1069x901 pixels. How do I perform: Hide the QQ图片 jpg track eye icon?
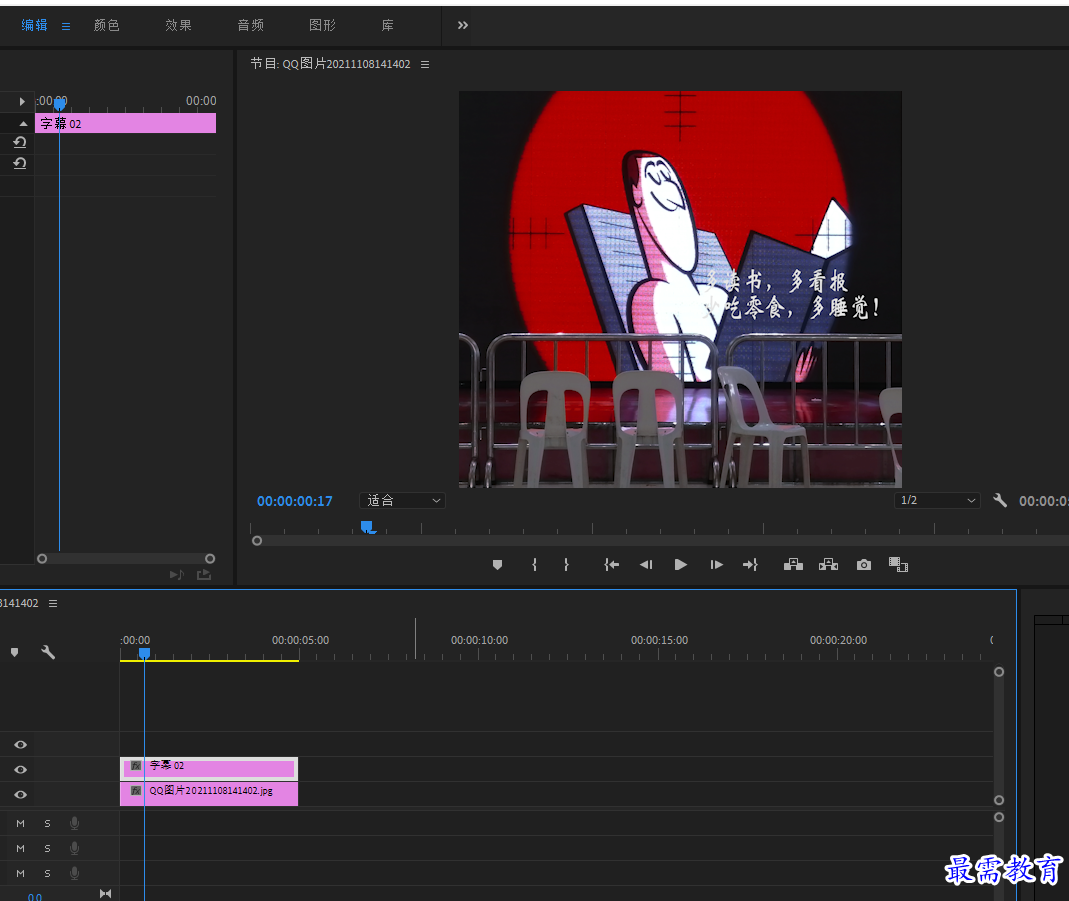point(20,795)
